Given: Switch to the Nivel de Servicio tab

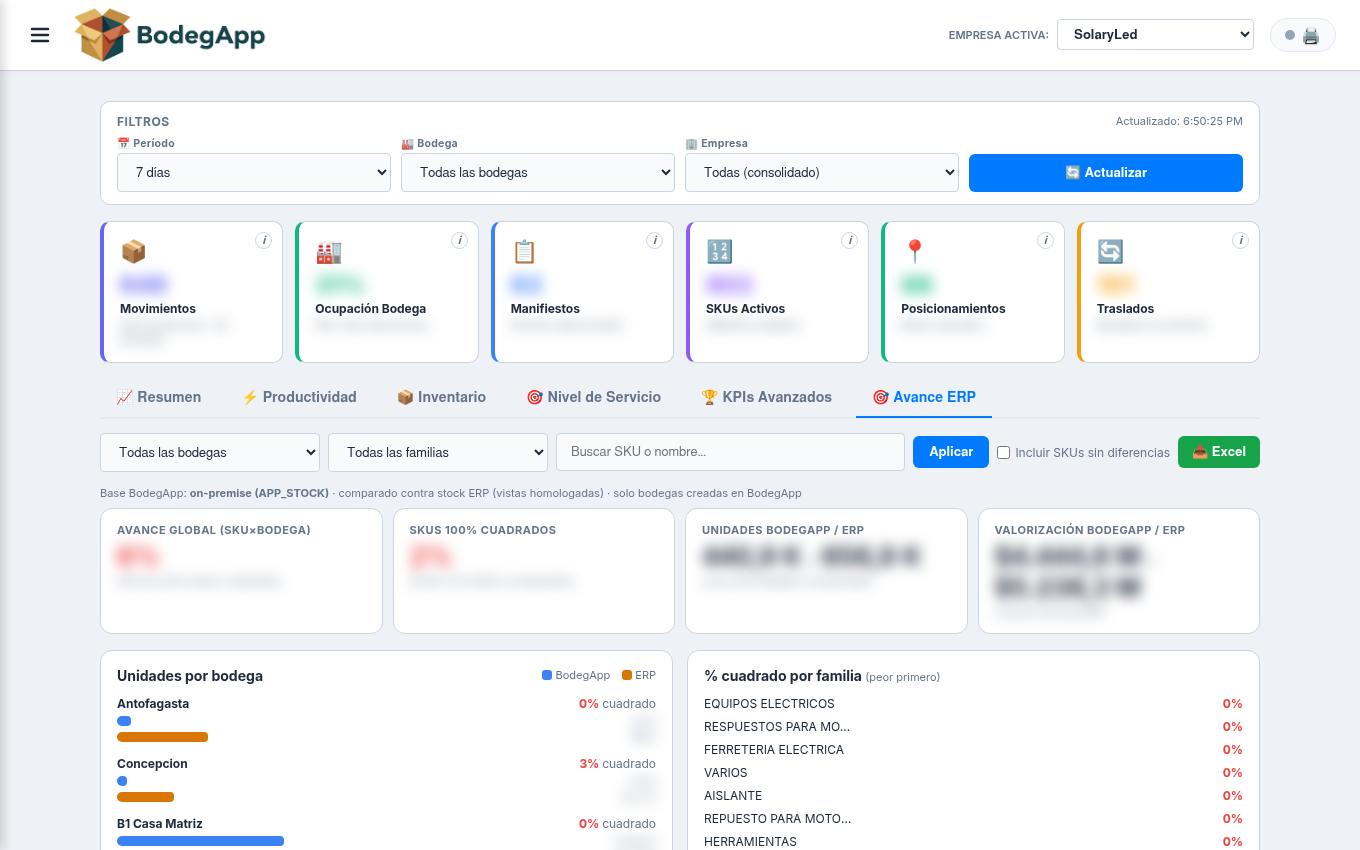Looking at the screenshot, I should click(x=594, y=397).
